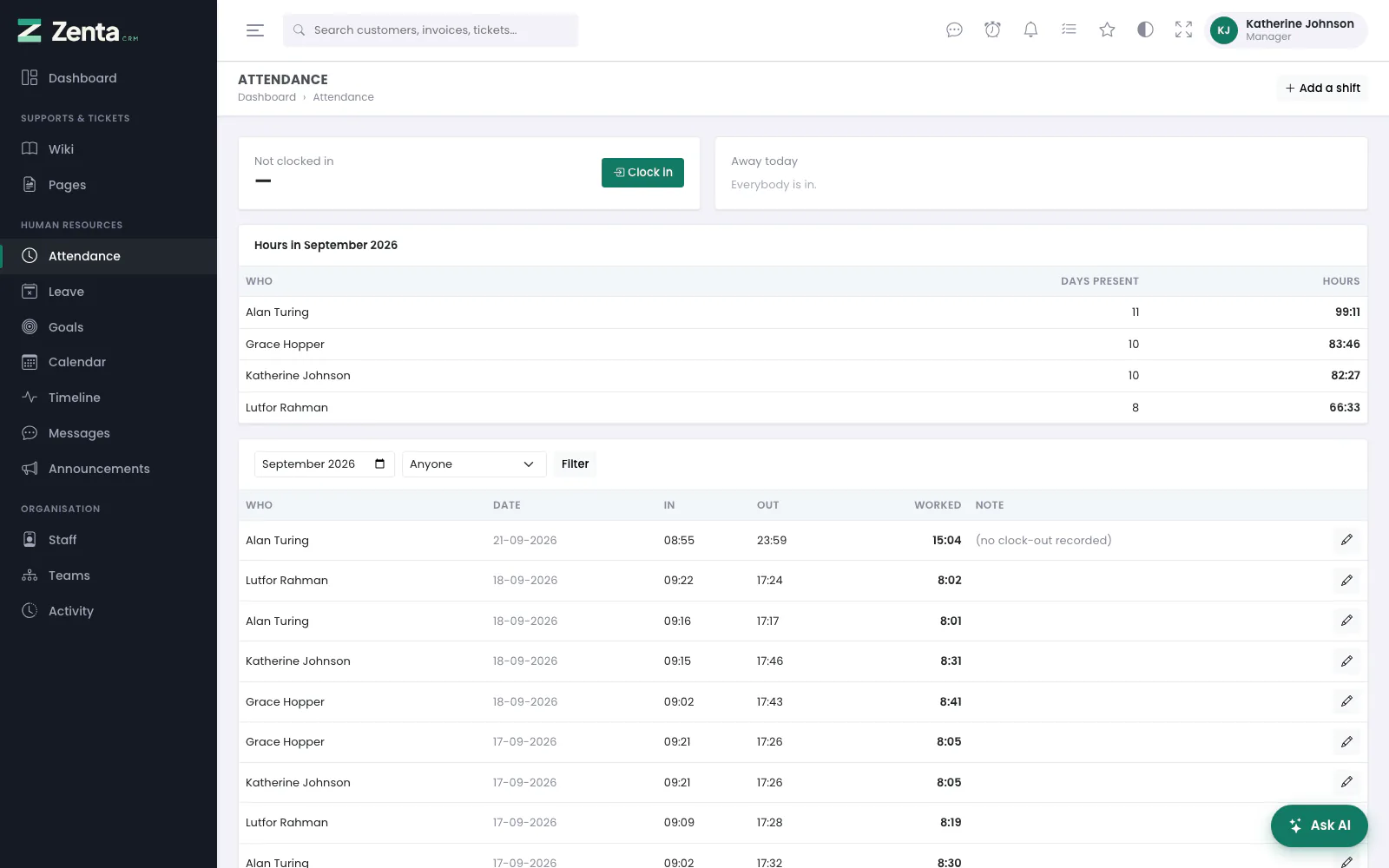
Task: Open the alarm clock reminders icon
Action: 992,30
